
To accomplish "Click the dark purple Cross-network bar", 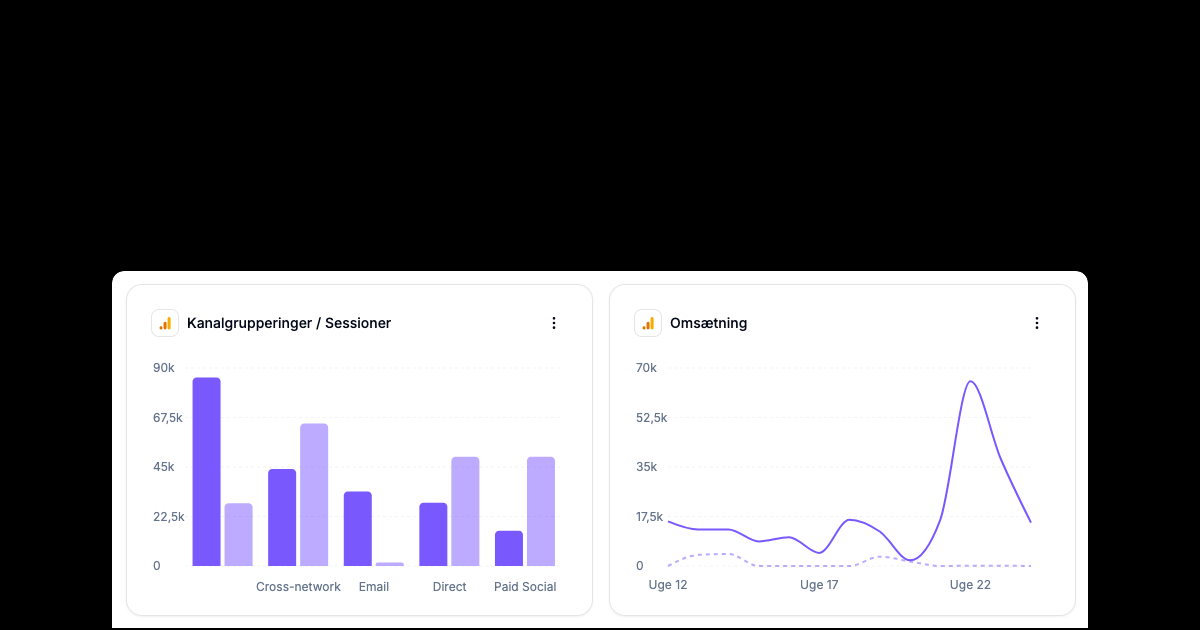I will pyautogui.click(x=282, y=517).
